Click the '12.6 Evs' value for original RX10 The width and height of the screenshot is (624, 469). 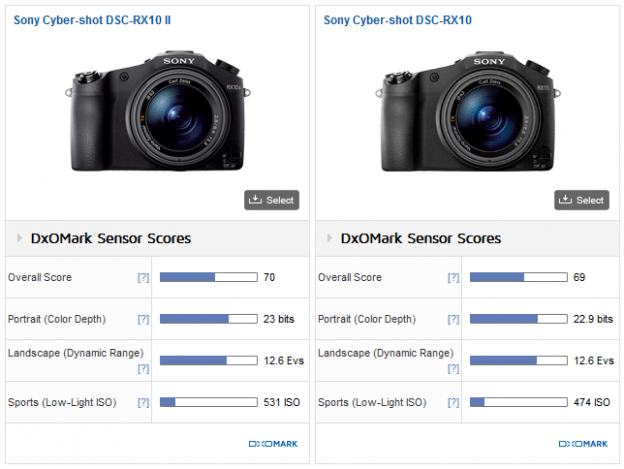click(x=594, y=361)
